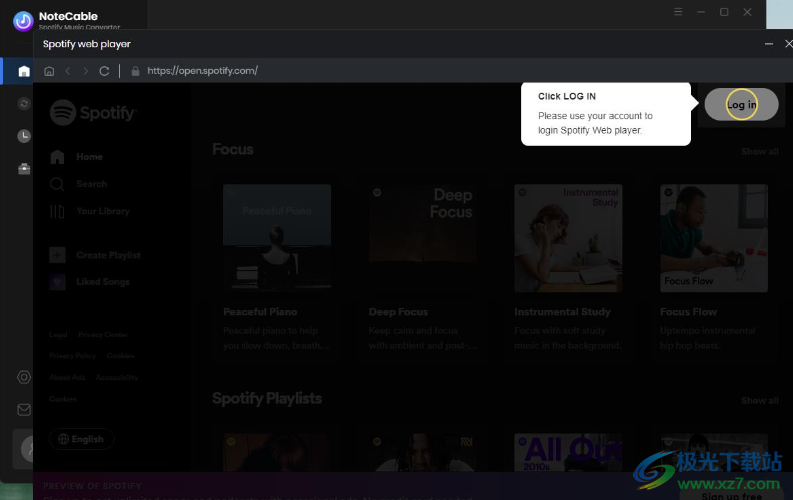793x500 pixels.
Task: Open the Deep Focus cover thumbnail
Action: pyautogui.click(x=422, y=238)
